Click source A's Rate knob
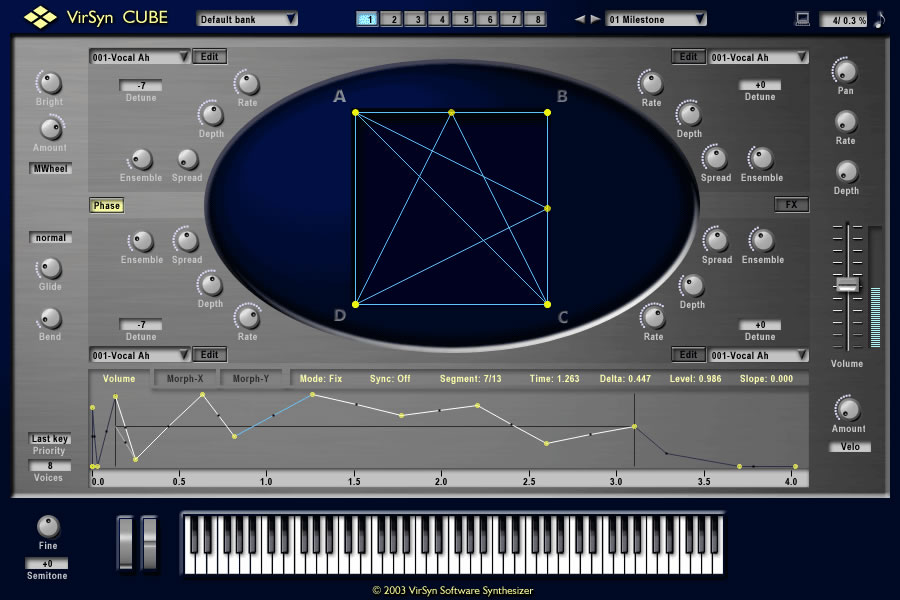Screen dimensions: 900x600 click(x=248, y=84)
